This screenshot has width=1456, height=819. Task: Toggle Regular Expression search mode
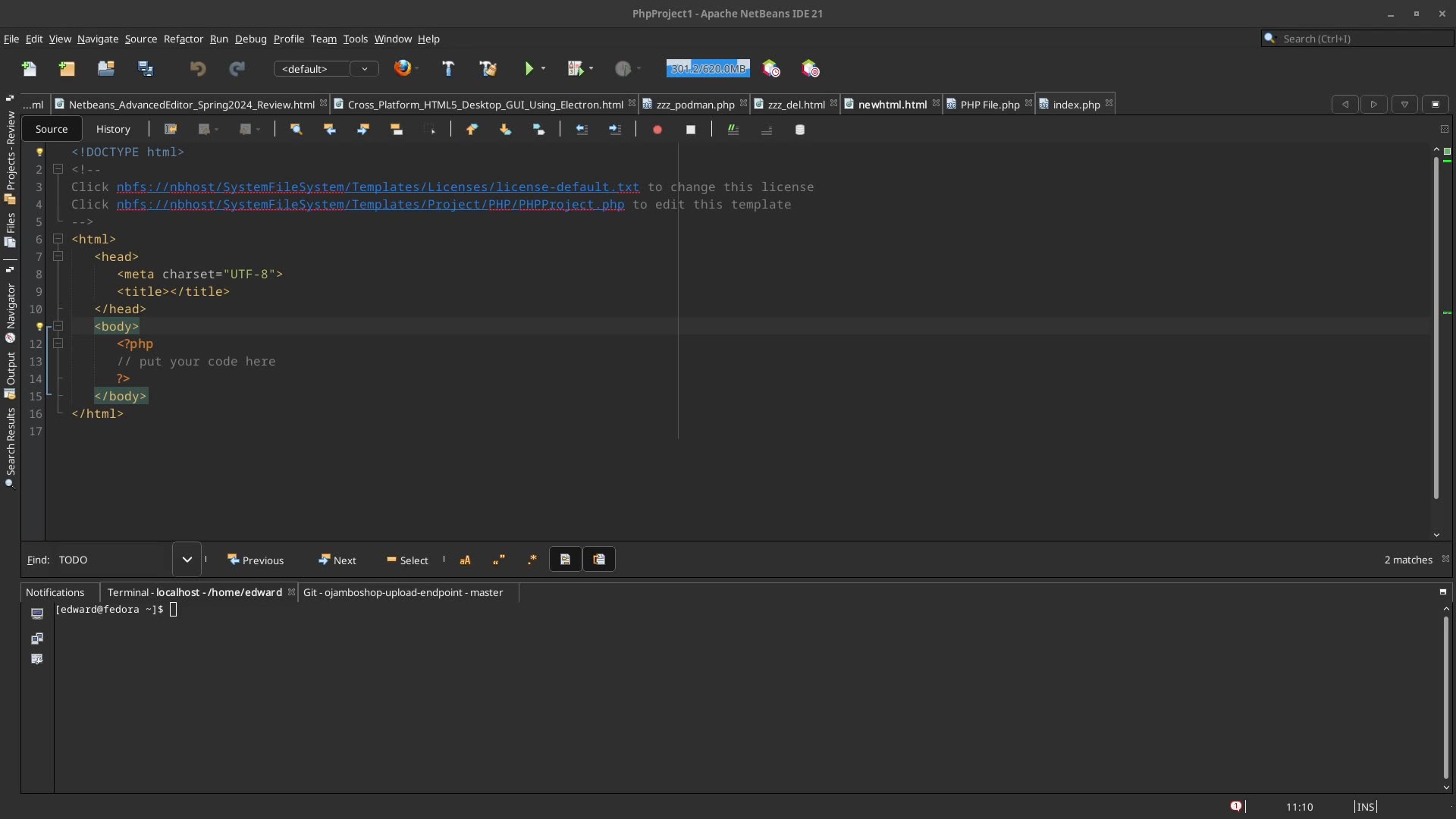(x=532, y=560)
